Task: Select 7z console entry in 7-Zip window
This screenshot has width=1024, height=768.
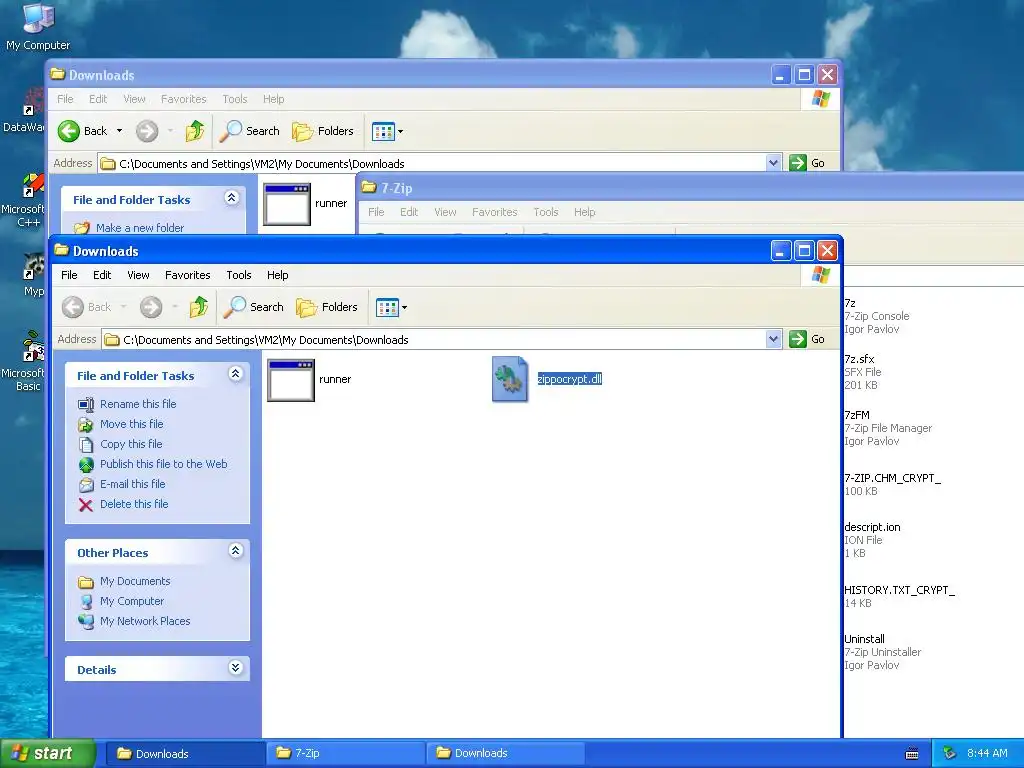Action: click(850, 304)
